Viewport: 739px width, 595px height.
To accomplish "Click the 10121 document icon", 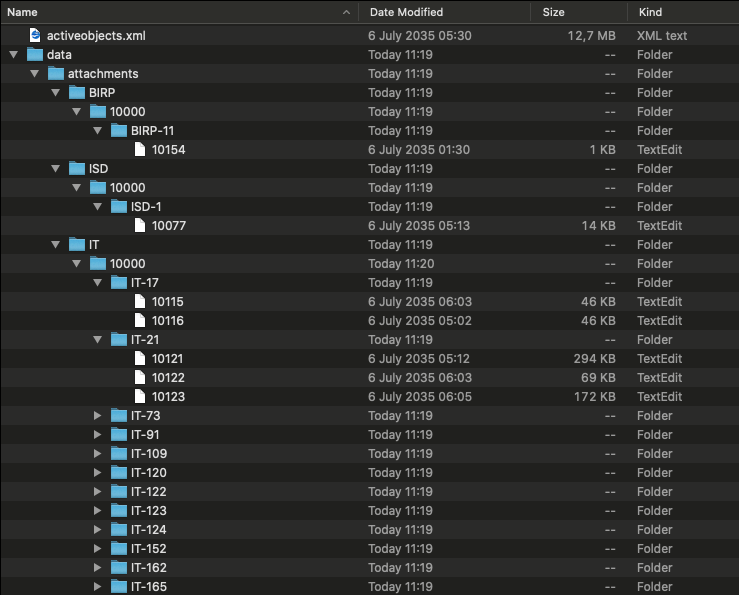I will point(140,358).
